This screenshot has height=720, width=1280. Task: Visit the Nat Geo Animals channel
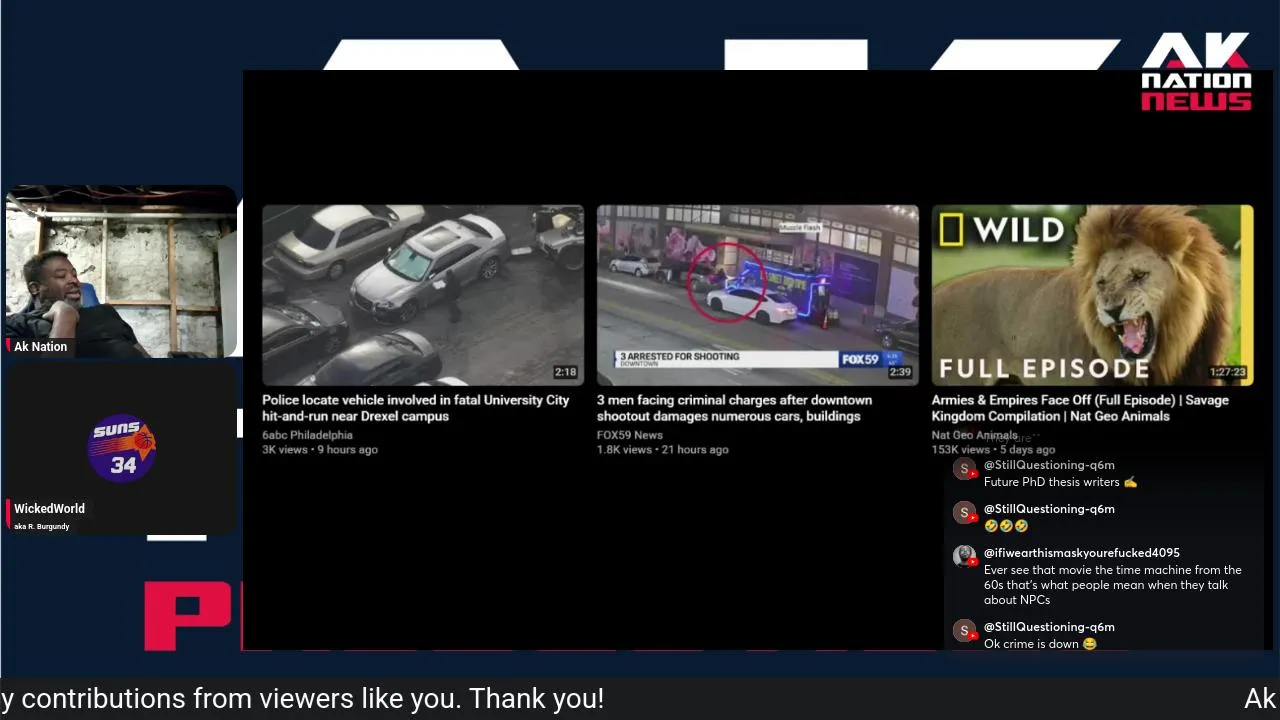[974, 435]
